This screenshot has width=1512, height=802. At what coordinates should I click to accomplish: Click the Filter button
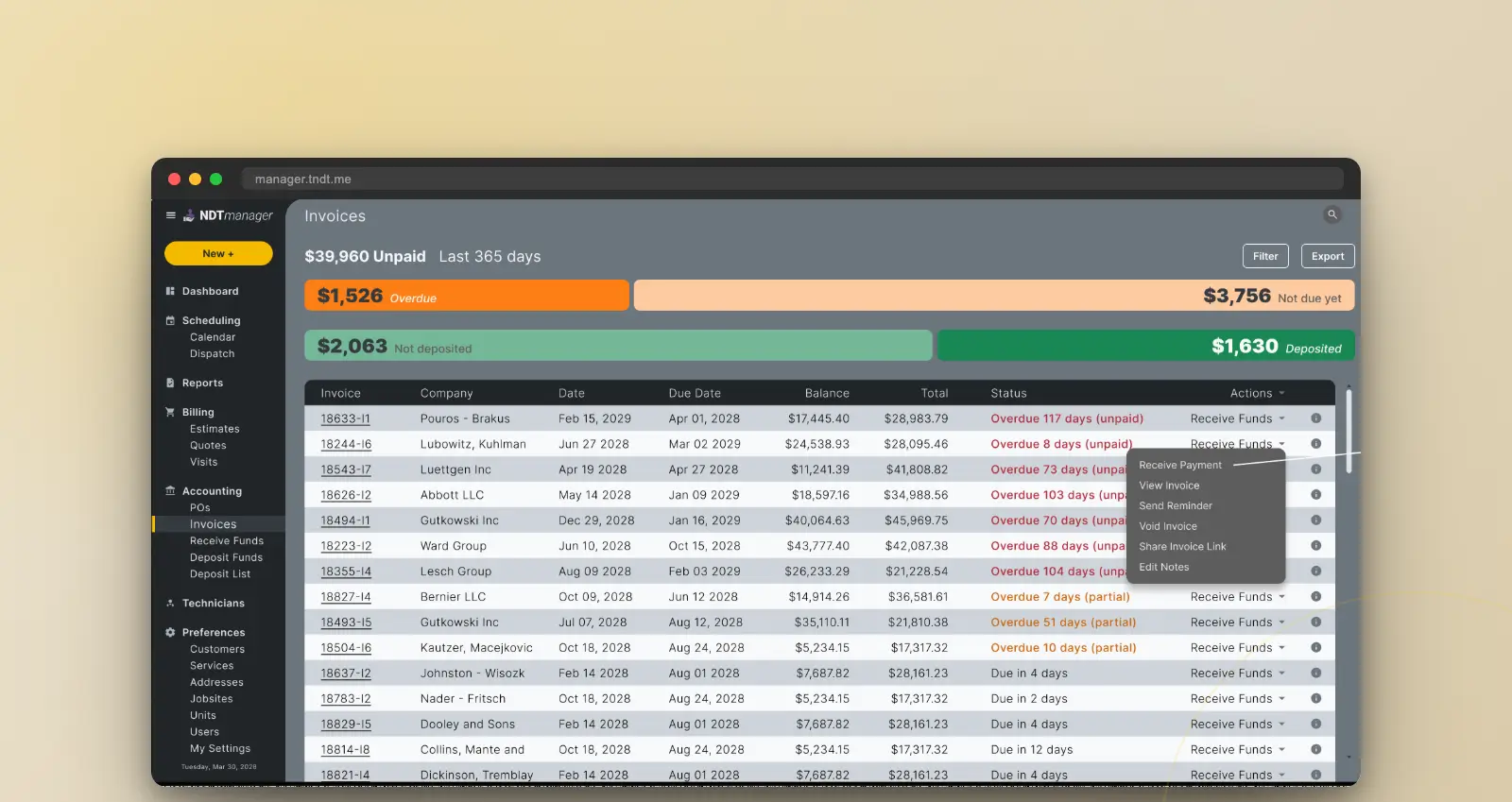(x=1265, y=256)
